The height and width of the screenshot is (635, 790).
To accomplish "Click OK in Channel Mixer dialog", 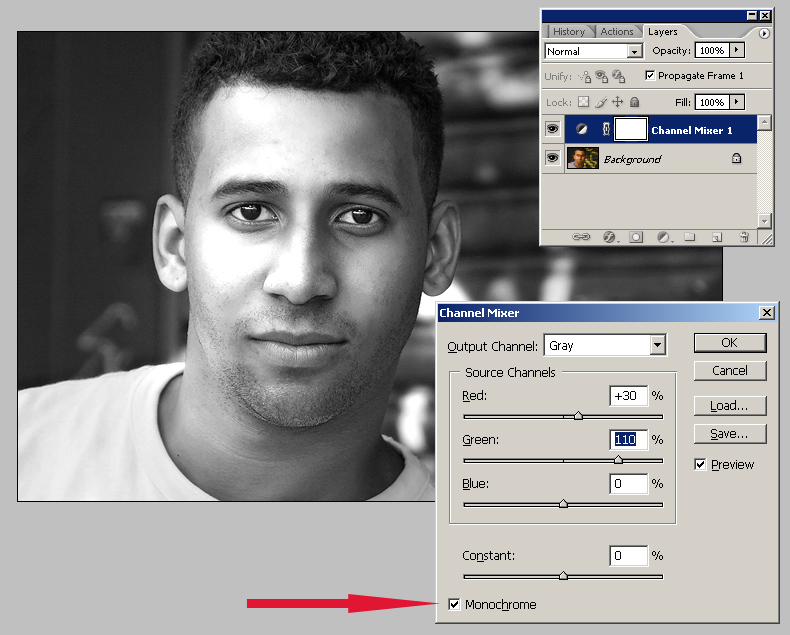I will pyautogui.click(x=730, y=343).
